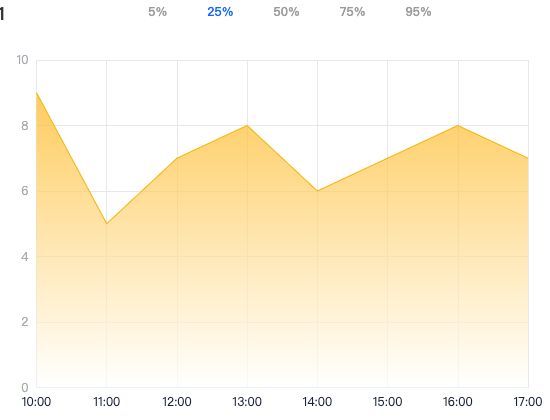
Task: Click the y-axis label 10
Action: tap(22, 60)
